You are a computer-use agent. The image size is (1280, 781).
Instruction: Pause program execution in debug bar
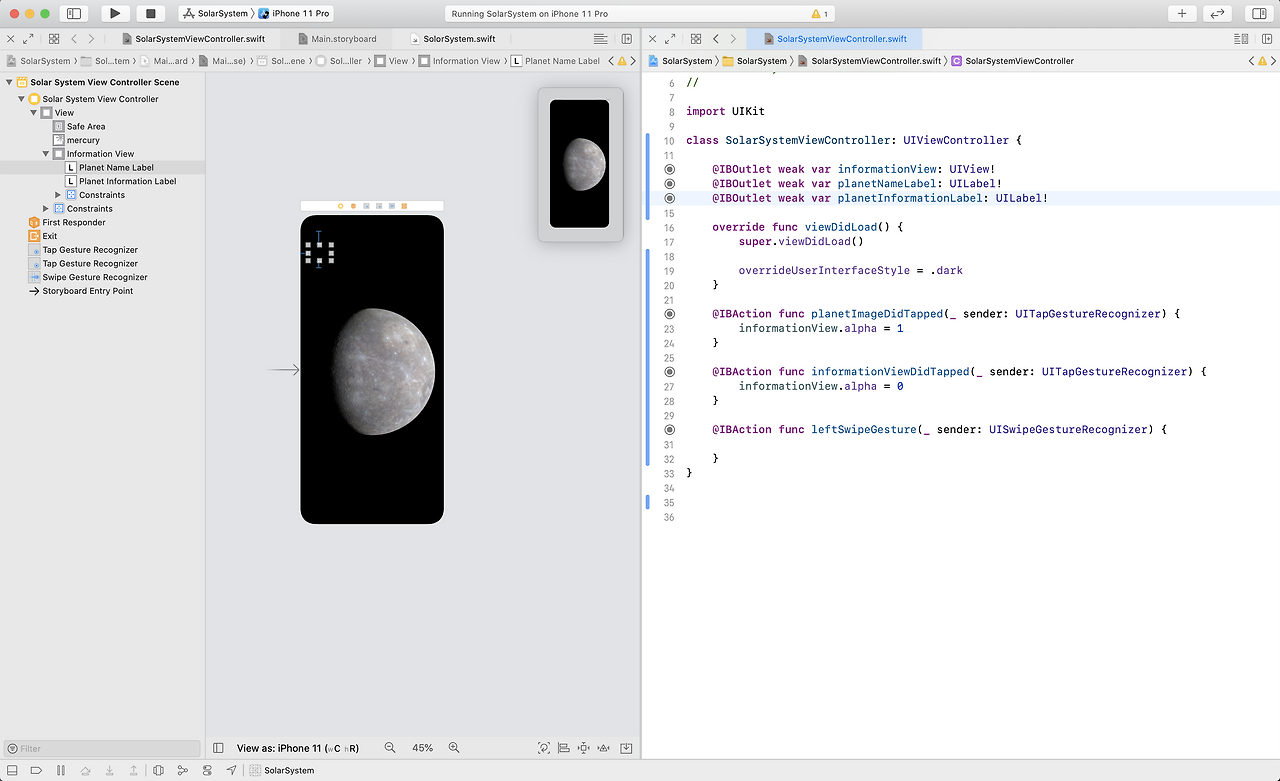(61, 770)
